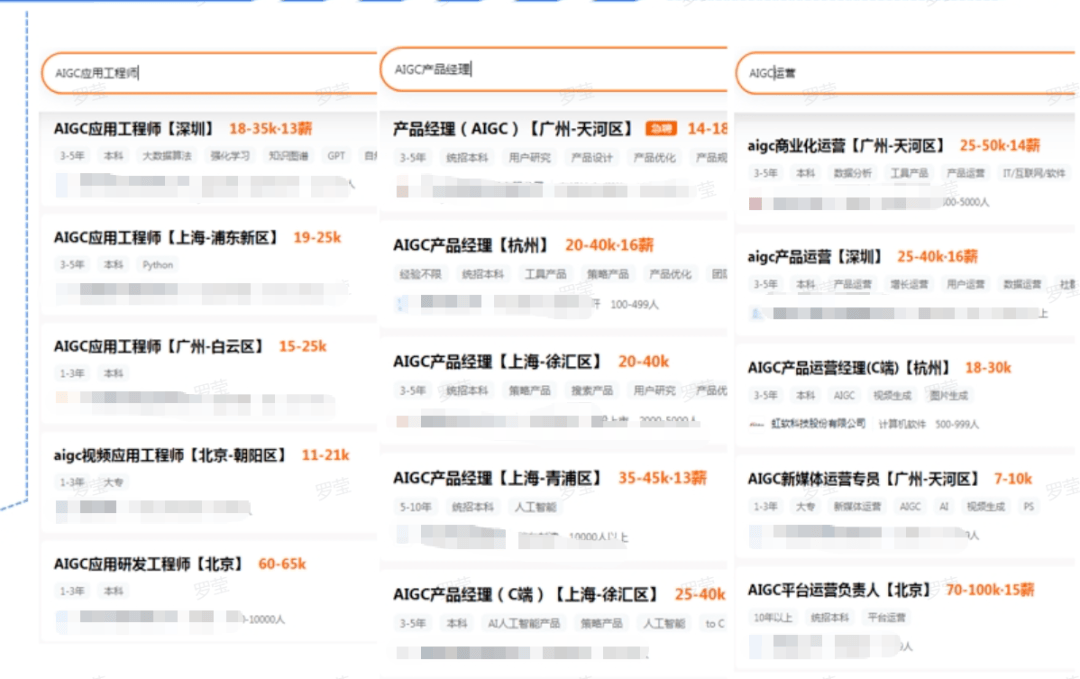Select AIGC新媒体运营专员【广州-天河区】 job title
The image size is (1080, 679).
(x=863, y=479)
